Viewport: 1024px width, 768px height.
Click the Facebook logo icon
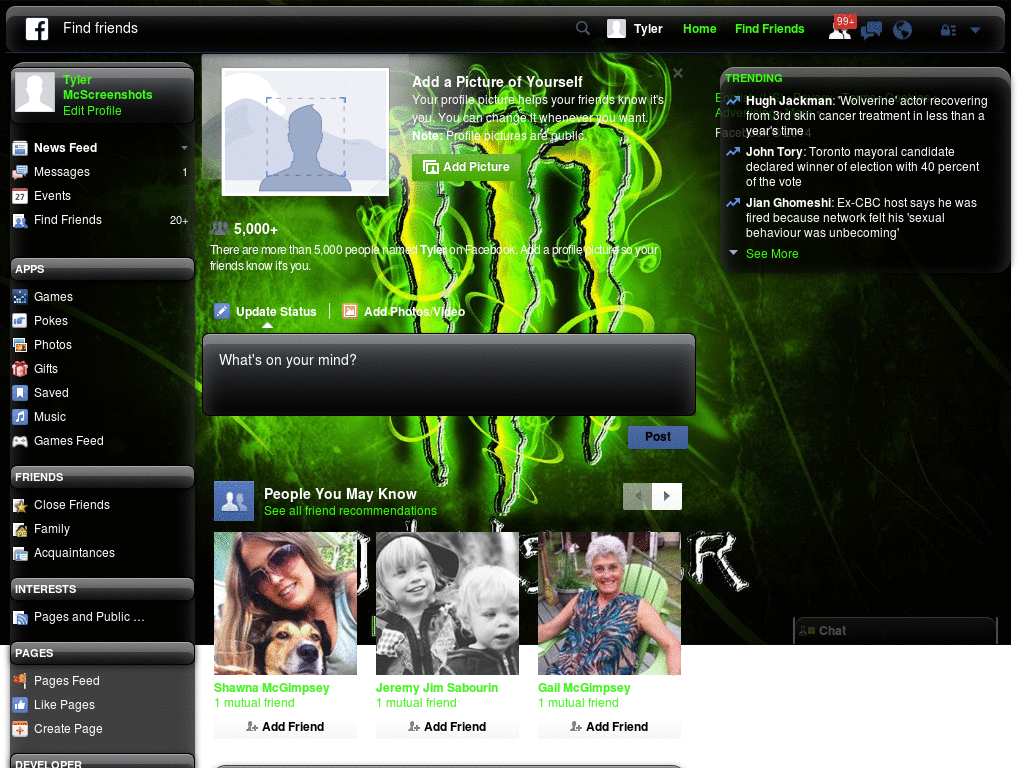coord(37,29)
